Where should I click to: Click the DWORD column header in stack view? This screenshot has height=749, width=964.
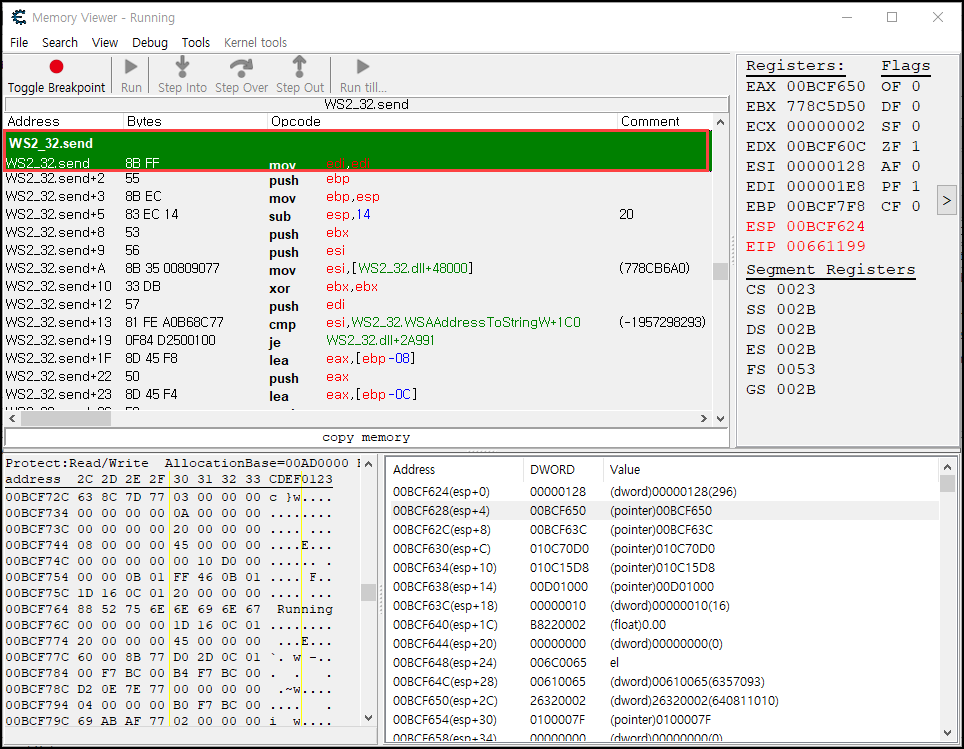[x=563, y=469]
